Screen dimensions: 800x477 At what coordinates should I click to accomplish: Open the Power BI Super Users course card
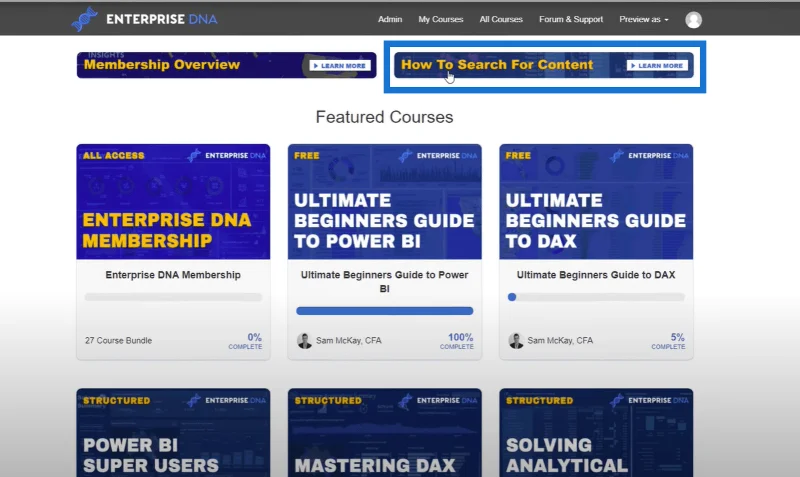tap(173, 433)
